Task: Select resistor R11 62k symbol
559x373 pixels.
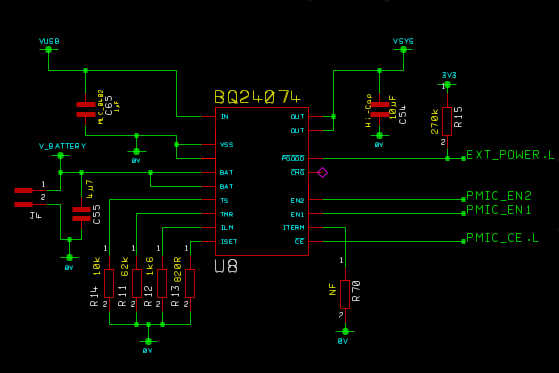Action: click(x=137, y=283)
